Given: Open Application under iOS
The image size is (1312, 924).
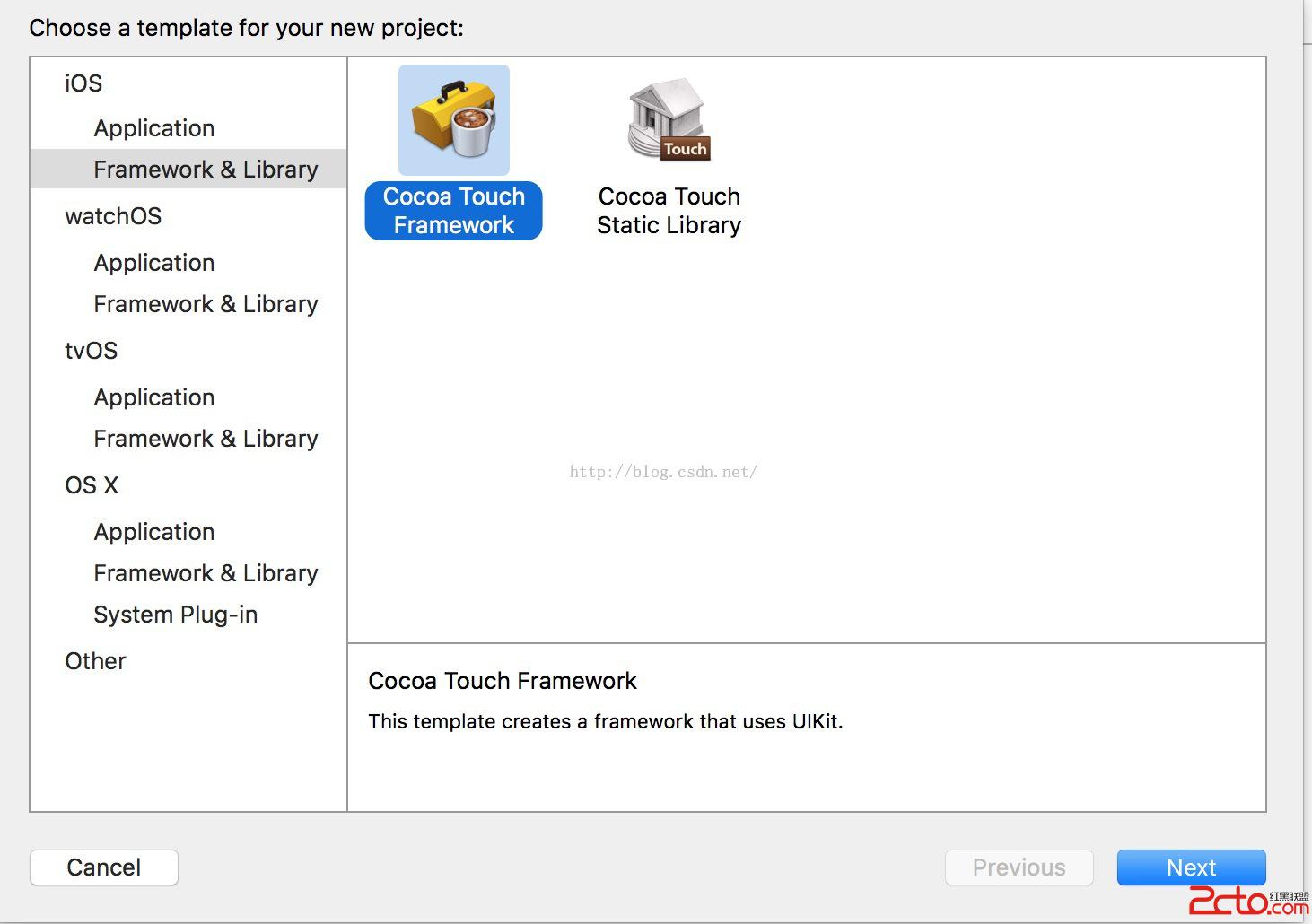Looking at the screenshot, I should 154,128.
